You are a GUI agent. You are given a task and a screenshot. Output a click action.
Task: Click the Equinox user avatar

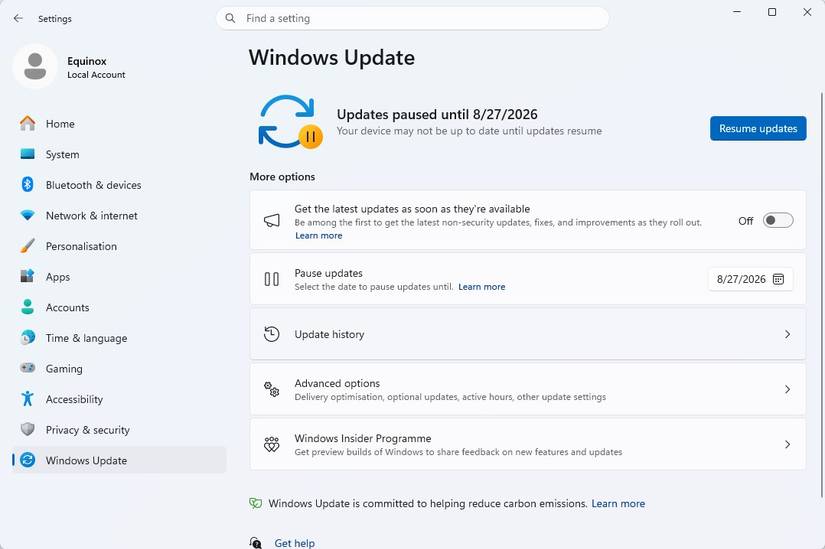click(x=35, y=66)
